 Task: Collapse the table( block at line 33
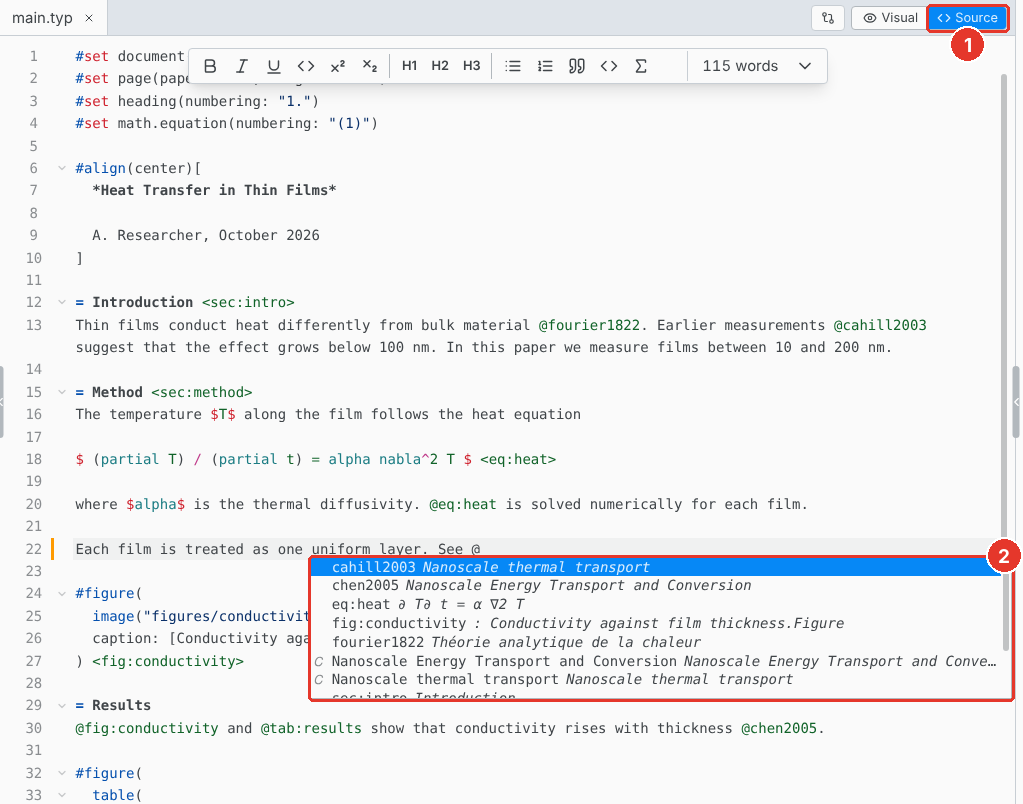tap(62, 796)
